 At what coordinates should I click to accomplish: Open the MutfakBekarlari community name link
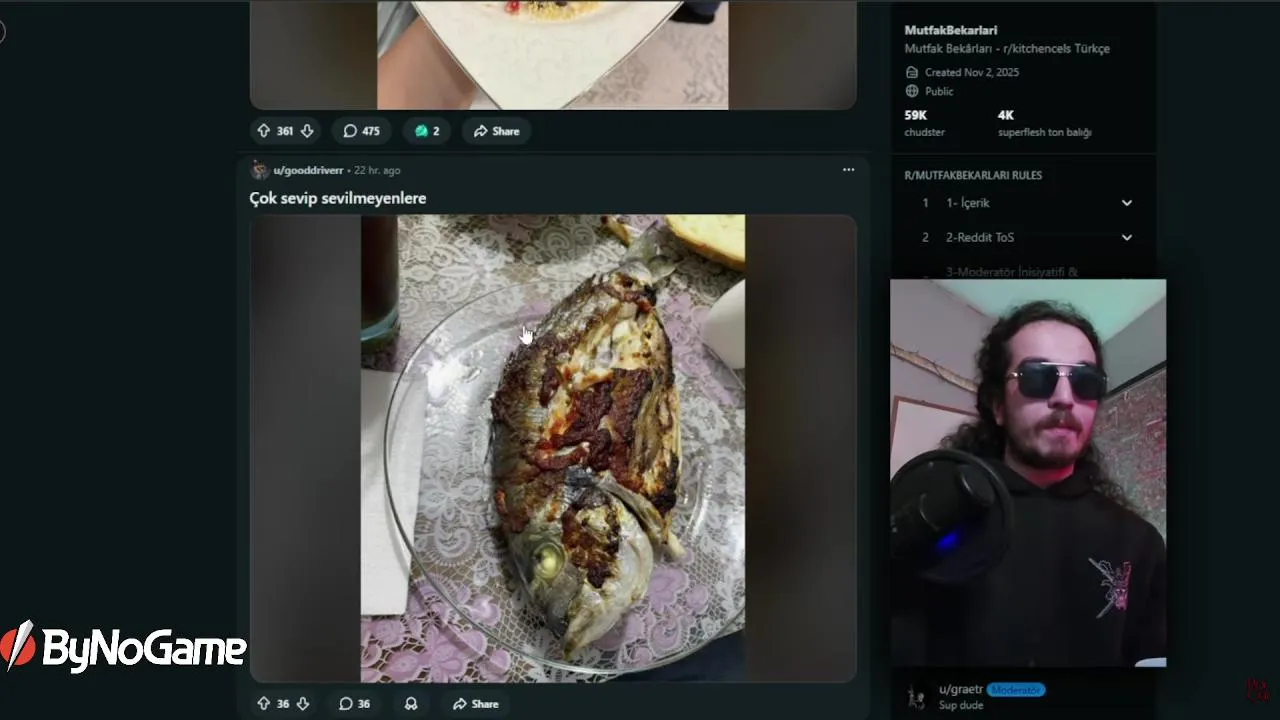pyautogui.click(x=951, y=30)
